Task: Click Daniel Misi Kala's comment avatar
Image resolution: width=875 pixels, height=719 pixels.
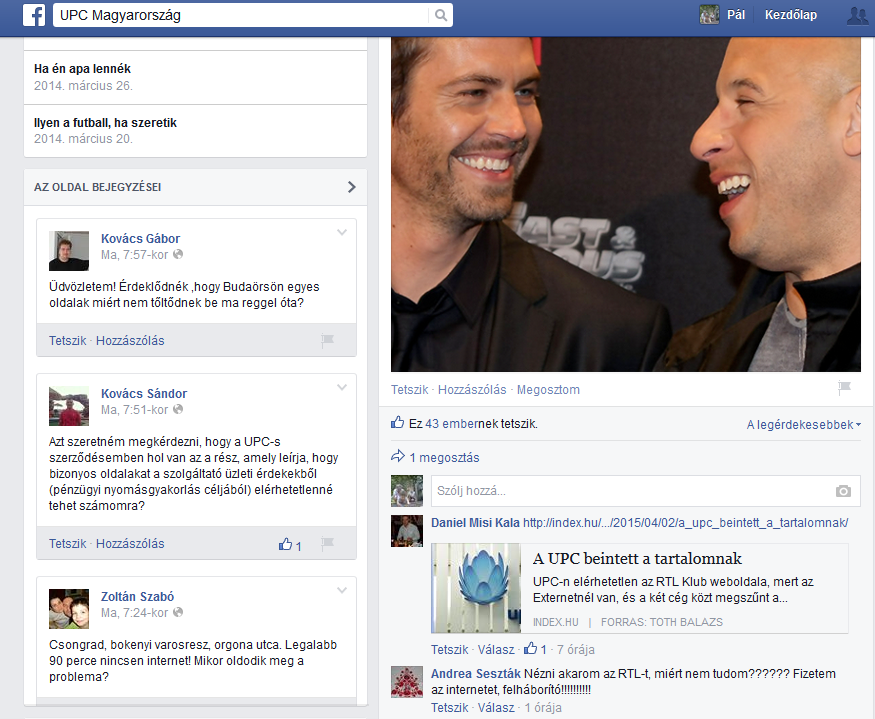Action: point(407,531)
